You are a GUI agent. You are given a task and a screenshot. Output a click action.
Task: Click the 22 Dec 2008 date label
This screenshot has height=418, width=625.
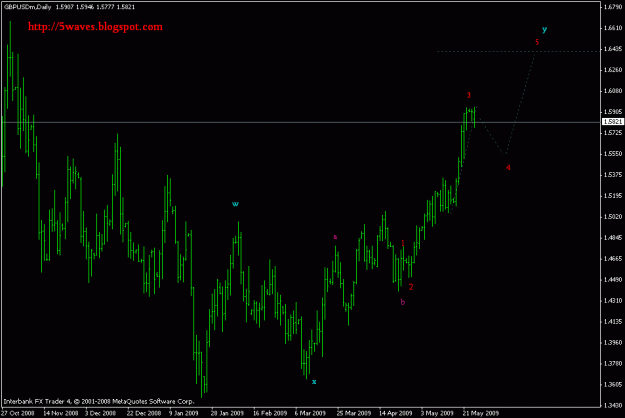pyautogui.click(x=144, y=413)
